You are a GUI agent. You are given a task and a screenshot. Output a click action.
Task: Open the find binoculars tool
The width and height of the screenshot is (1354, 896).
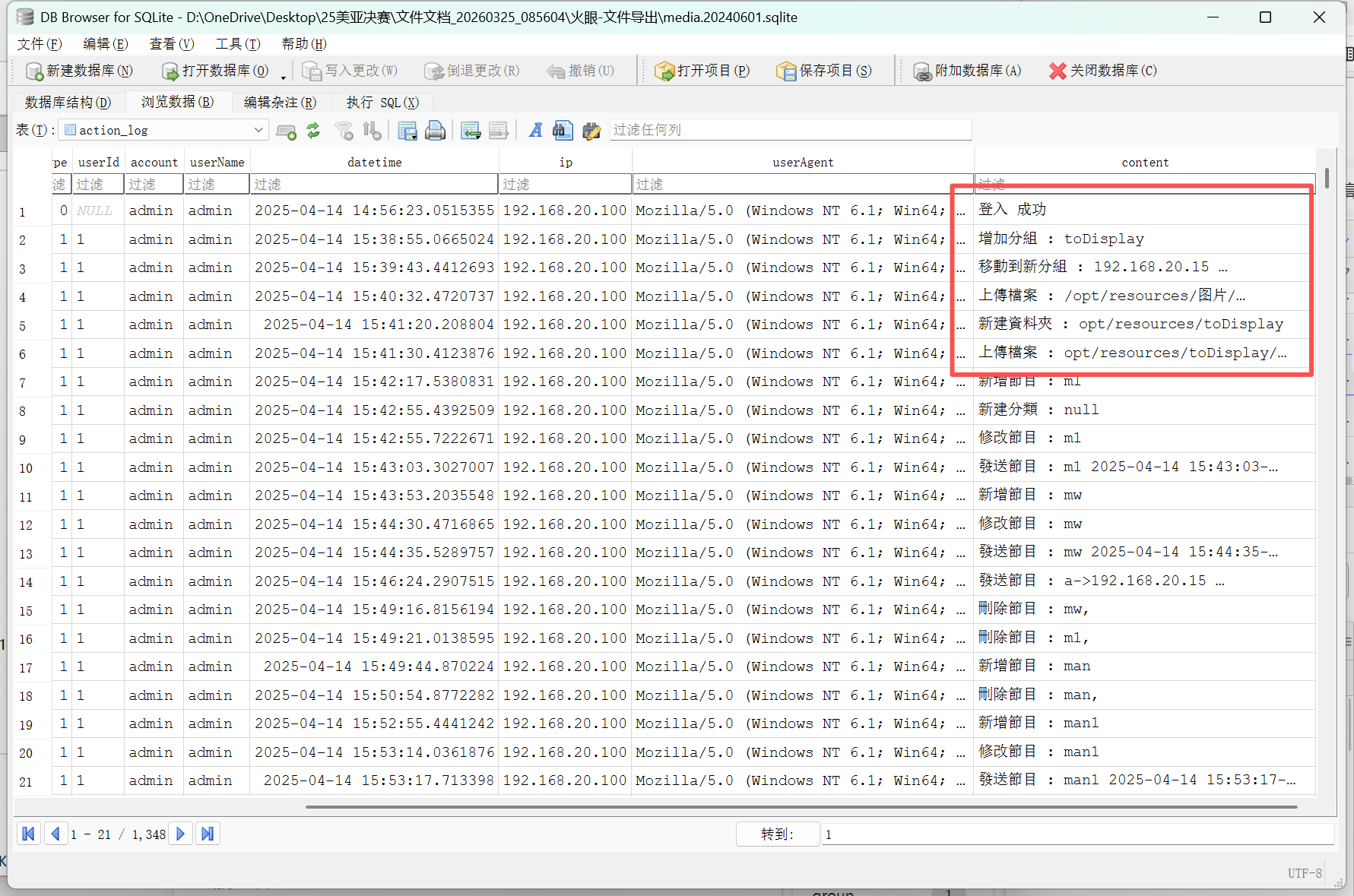coord(563,131)
